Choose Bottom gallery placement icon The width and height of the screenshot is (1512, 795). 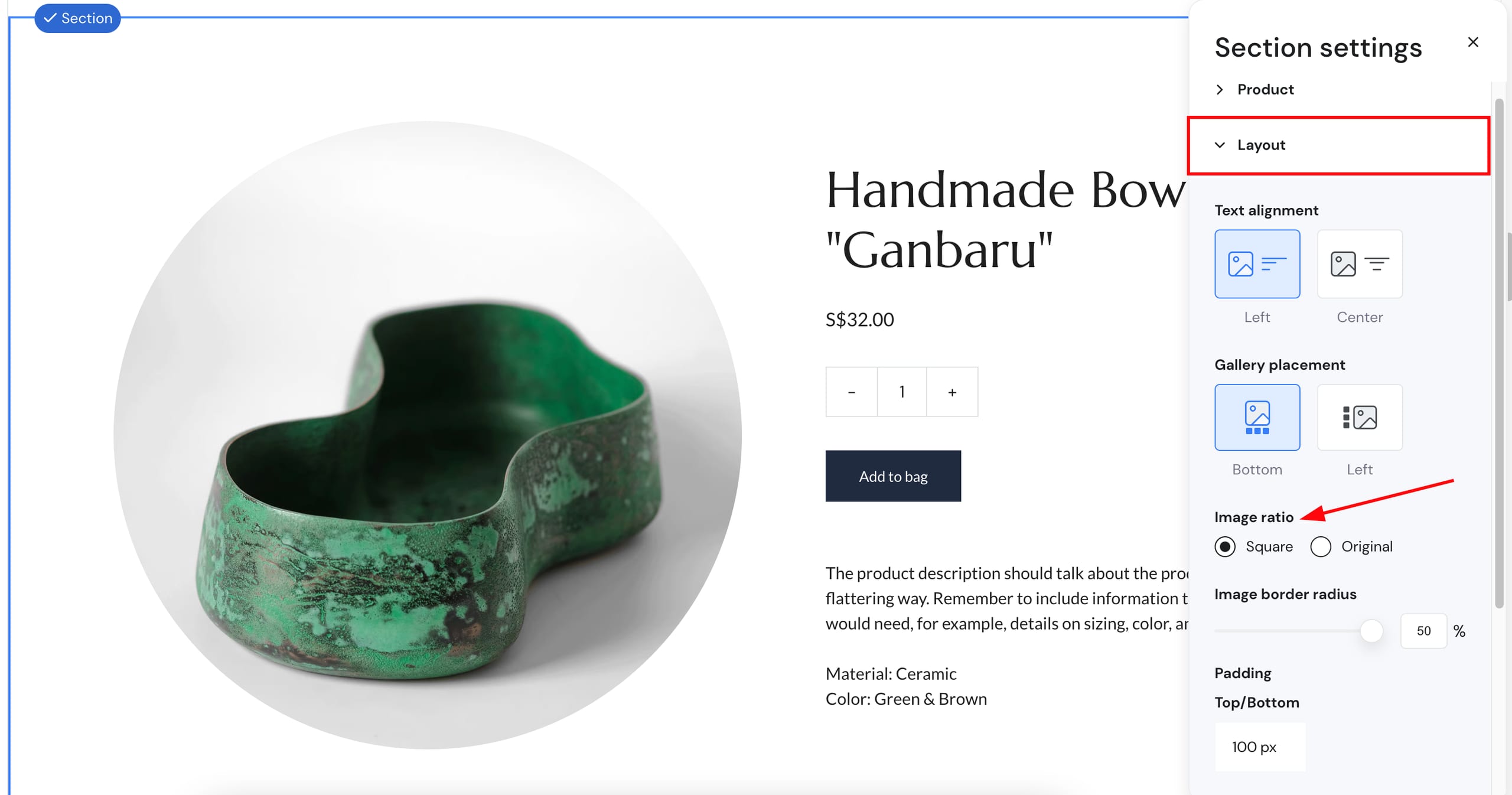1257,418
